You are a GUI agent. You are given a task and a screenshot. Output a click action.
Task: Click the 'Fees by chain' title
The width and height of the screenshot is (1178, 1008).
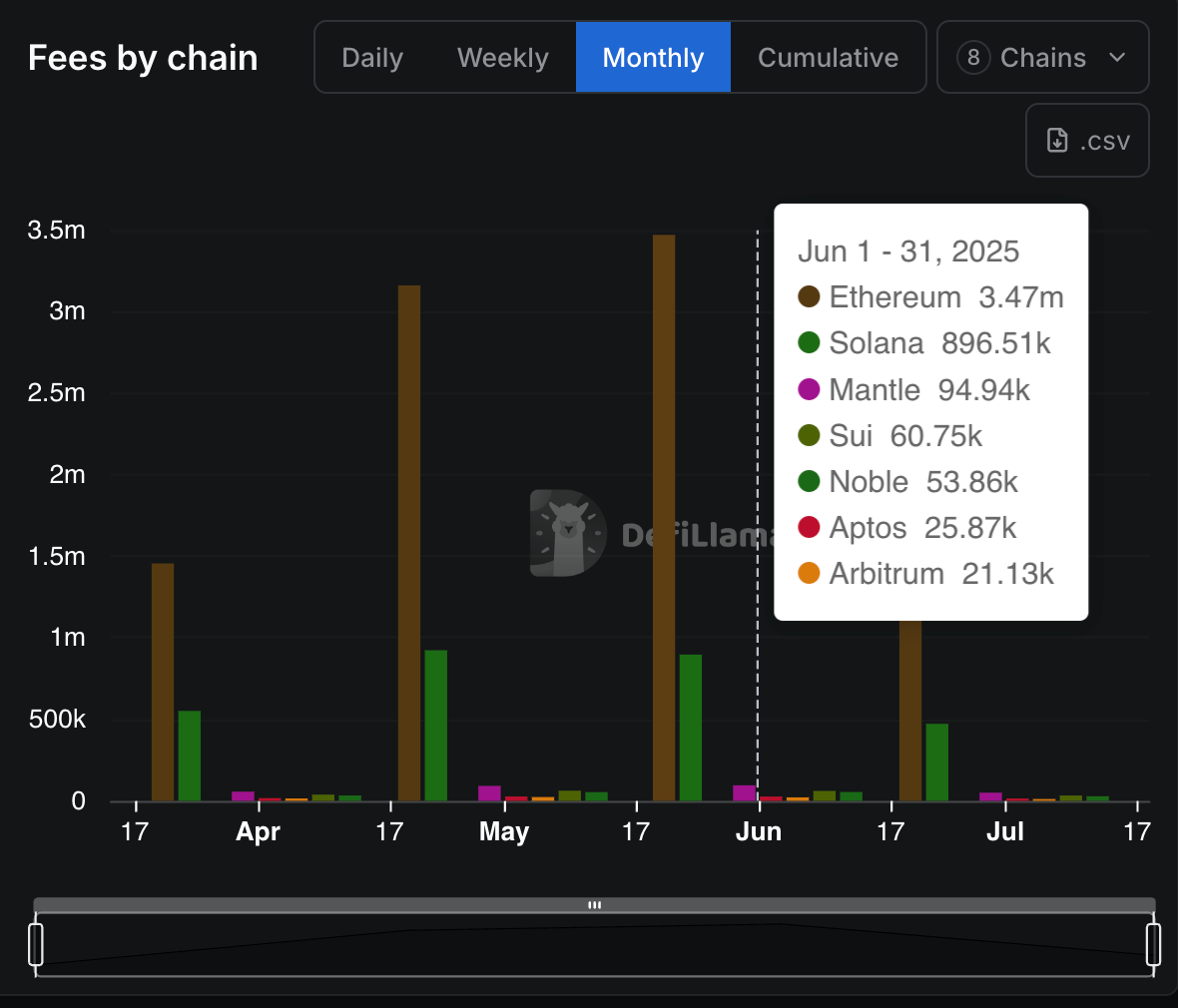point(143,58)
